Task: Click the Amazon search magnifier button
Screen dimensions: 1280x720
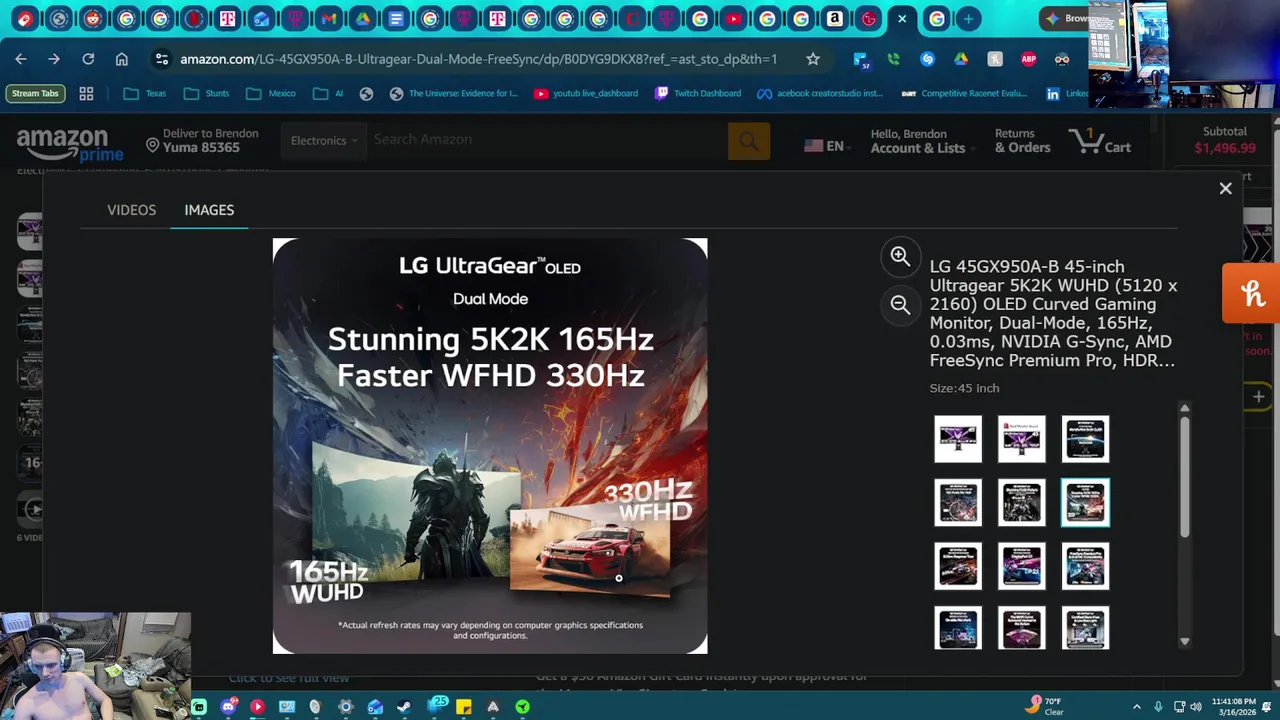Action: tap(749, 141)
